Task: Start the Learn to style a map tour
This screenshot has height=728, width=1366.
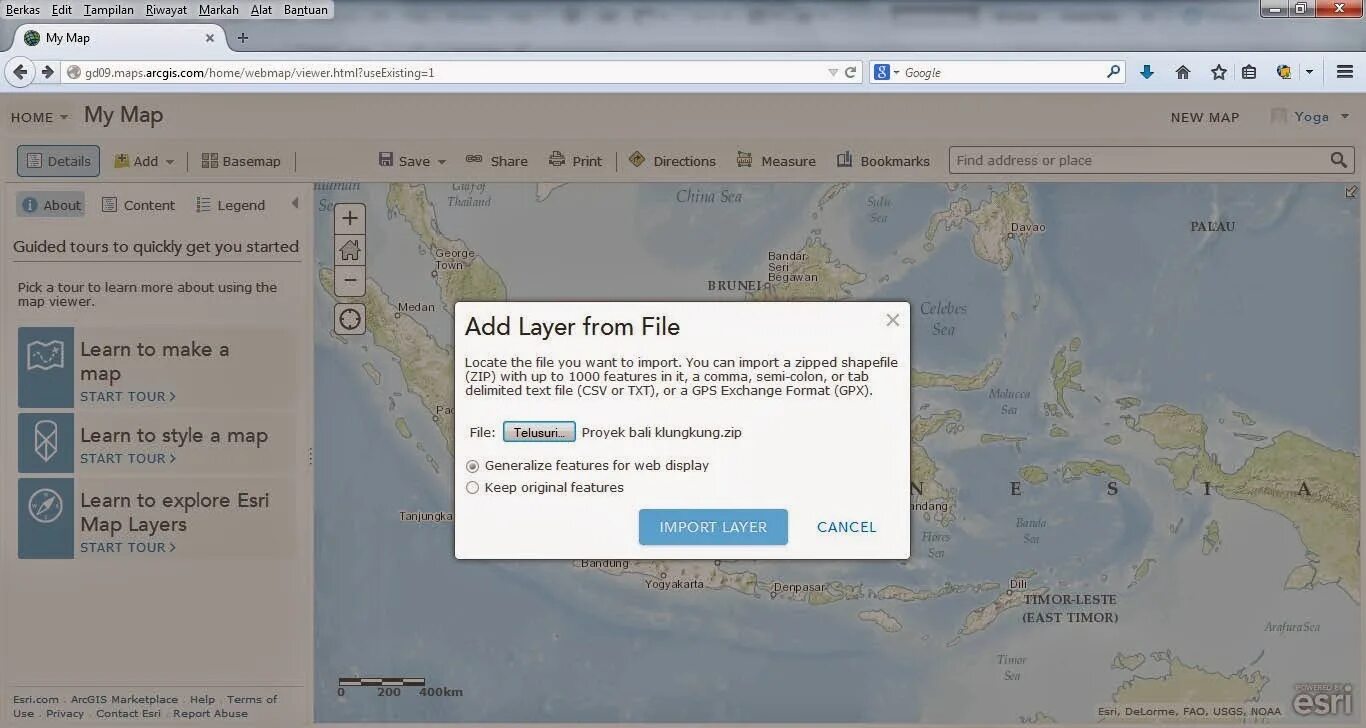Action: [127, 459]
